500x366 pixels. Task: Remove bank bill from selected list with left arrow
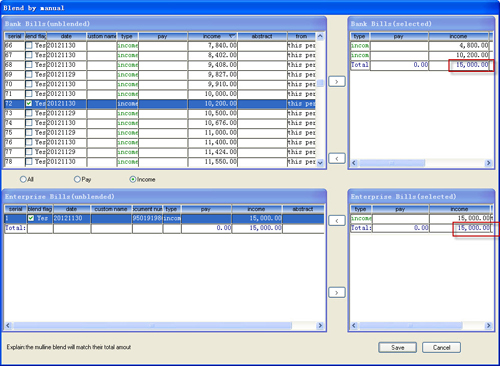click(337, 158)
